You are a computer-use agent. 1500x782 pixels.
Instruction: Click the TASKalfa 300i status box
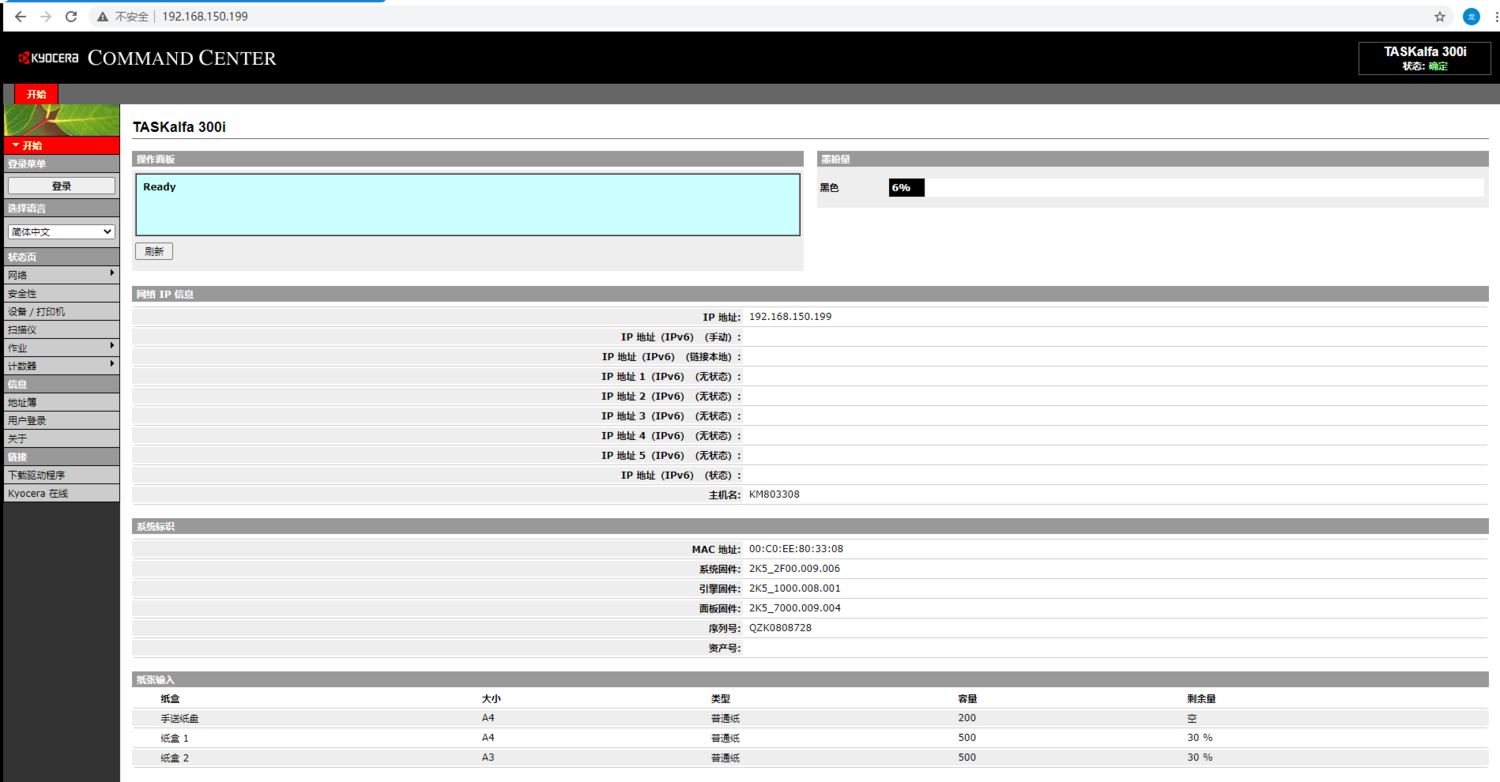1425,58
